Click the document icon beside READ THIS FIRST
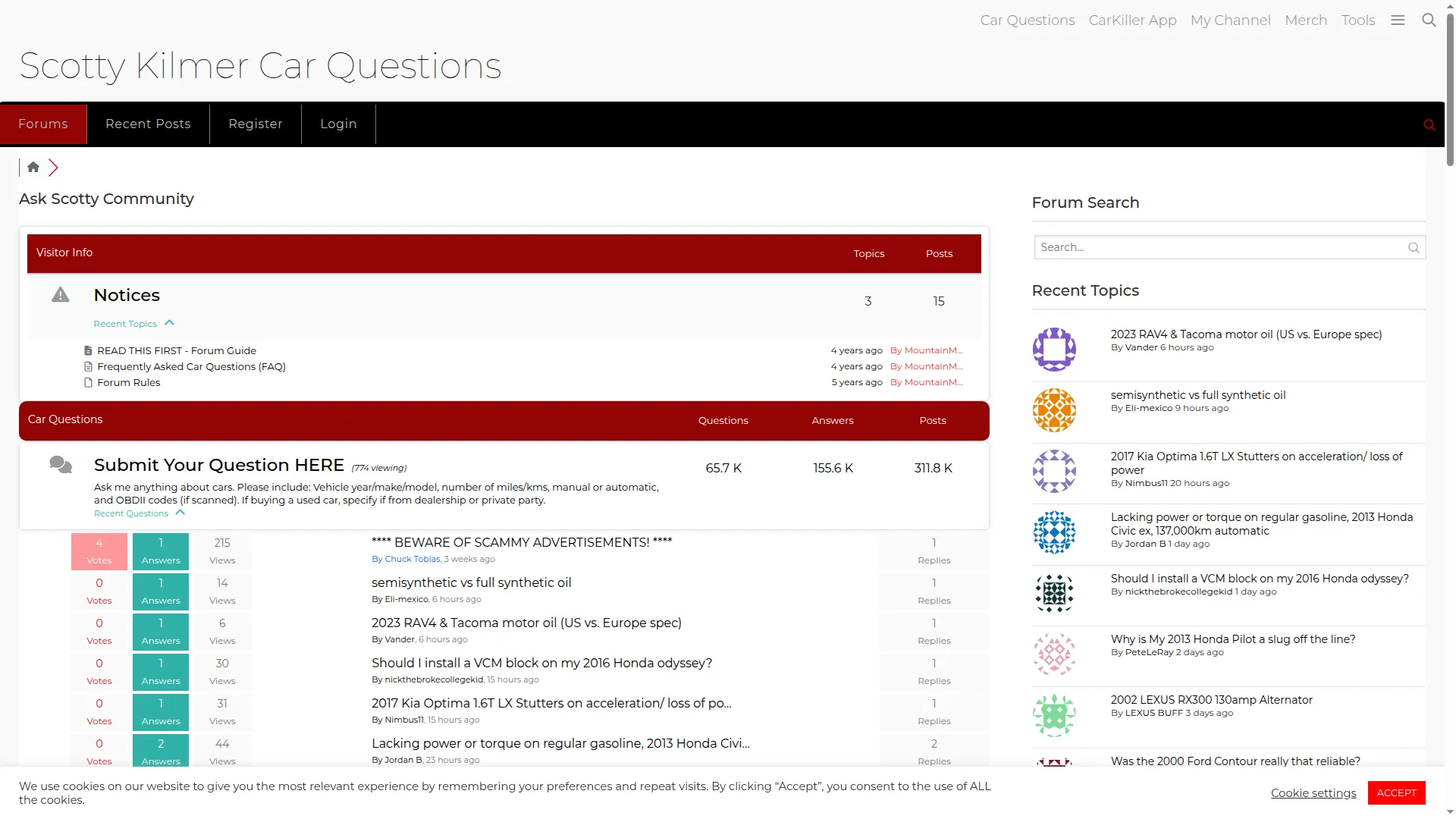Viewport: 1456px width, 819px height. pyautogui.click(x=88, y=351)
